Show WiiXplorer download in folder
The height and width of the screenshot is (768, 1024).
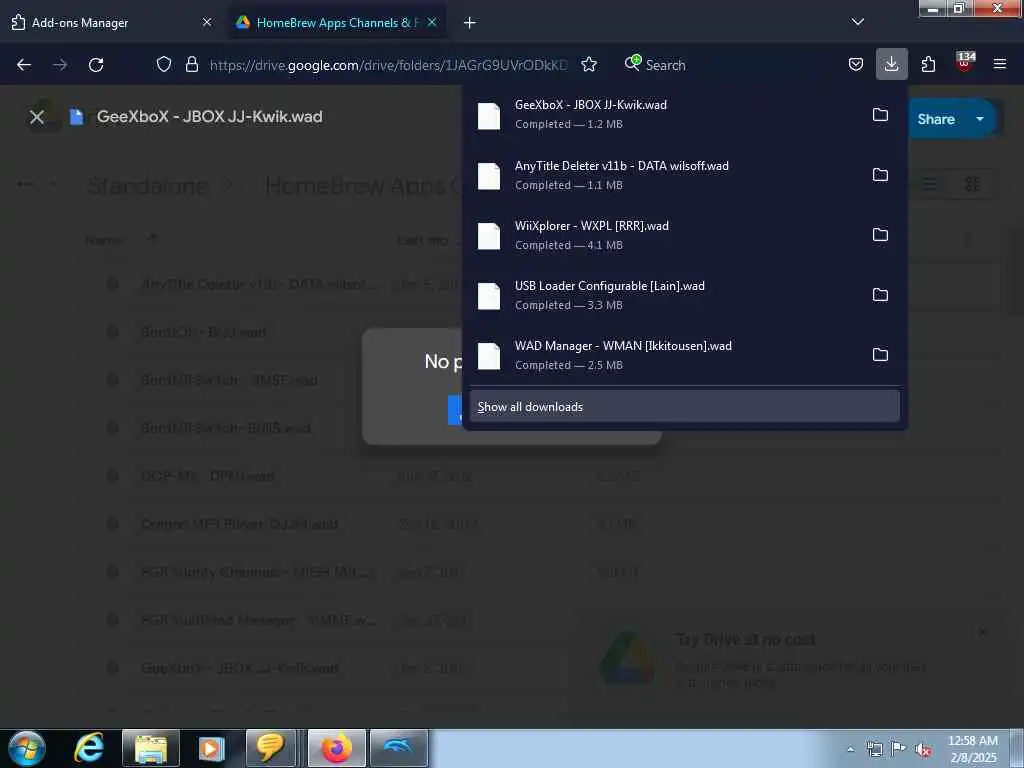coord(880,235)
